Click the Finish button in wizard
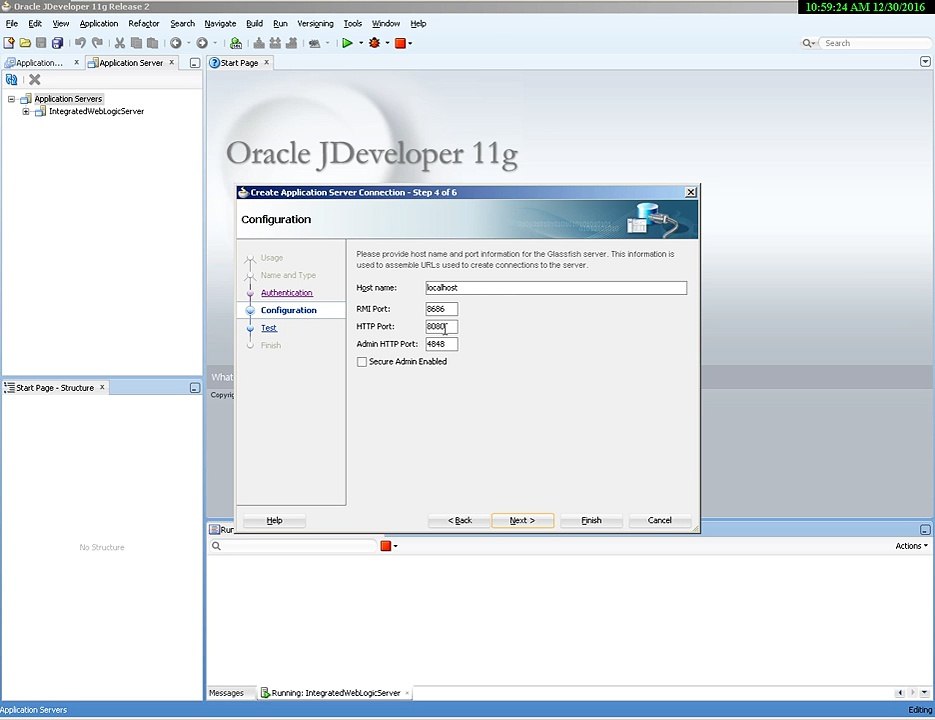Screen dimensions: 935x720 592,521
